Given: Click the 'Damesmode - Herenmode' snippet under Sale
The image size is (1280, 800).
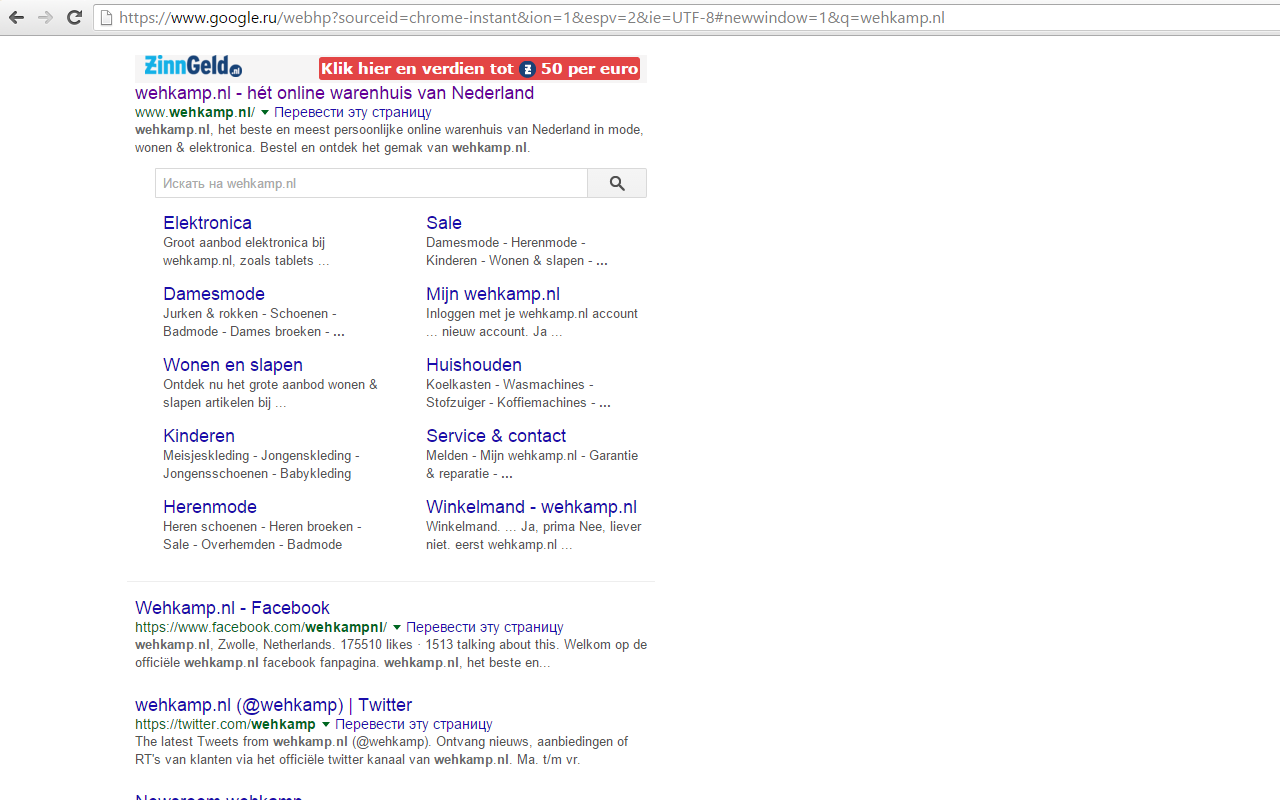Looking at the screenshot, I should [506, 242].
